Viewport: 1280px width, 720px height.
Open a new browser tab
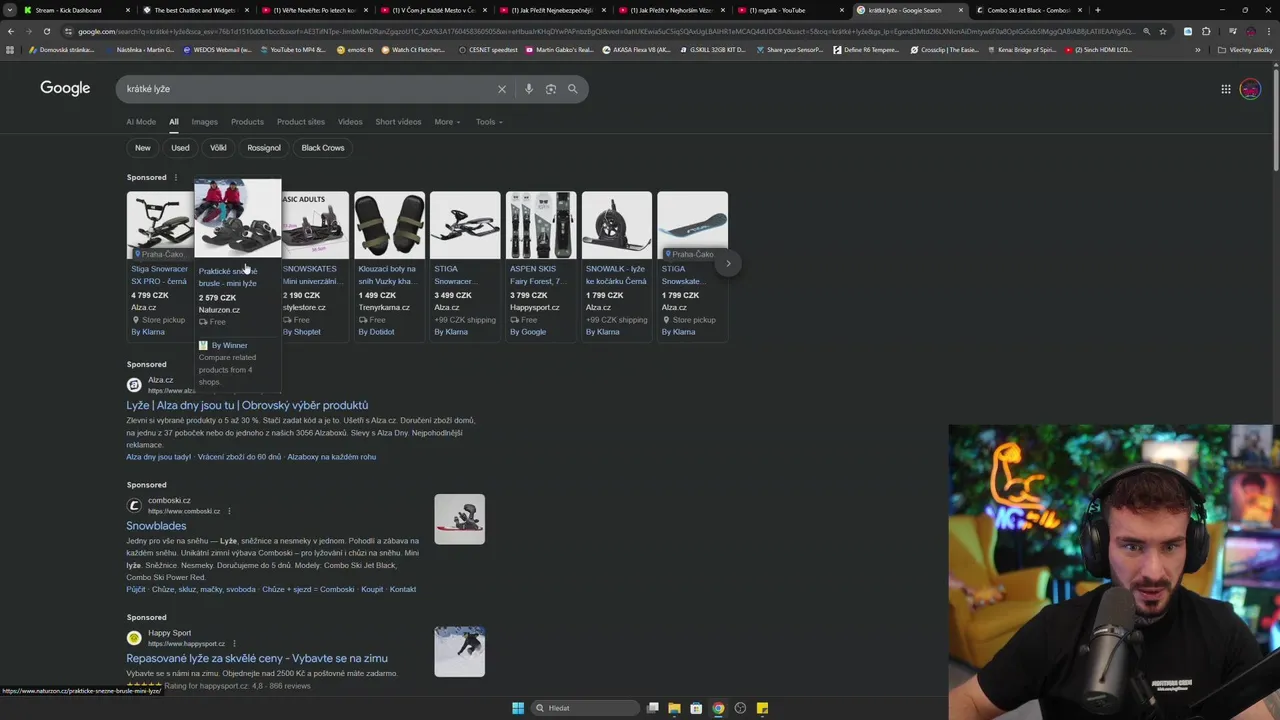[x=1098, y=10]
